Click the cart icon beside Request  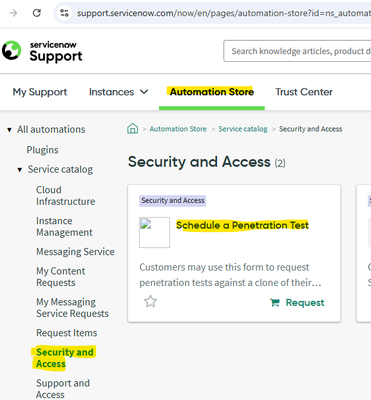pyautogui.click(x=275, y=303)
